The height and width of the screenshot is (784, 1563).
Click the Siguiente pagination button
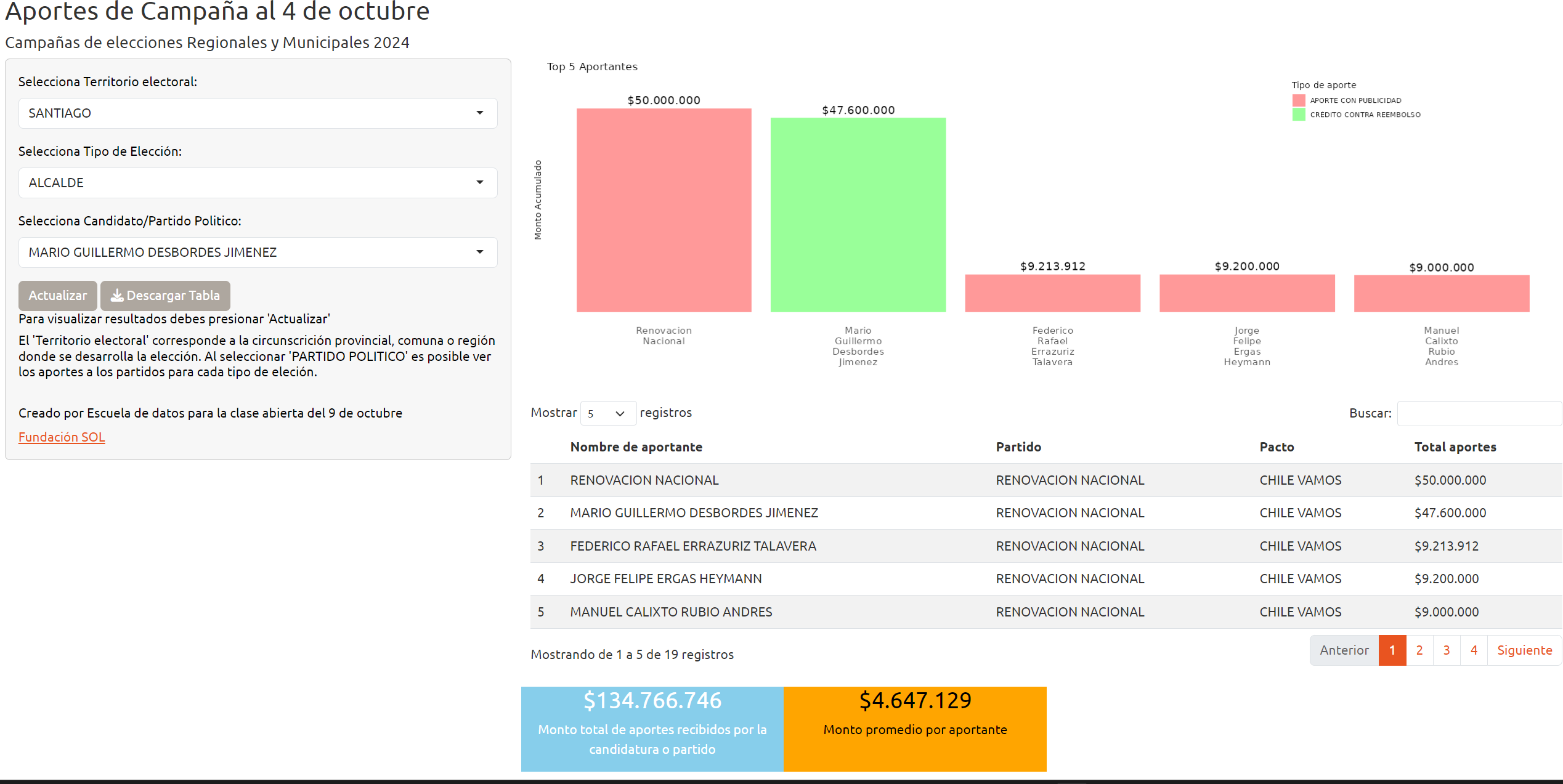coord(1524,650)
